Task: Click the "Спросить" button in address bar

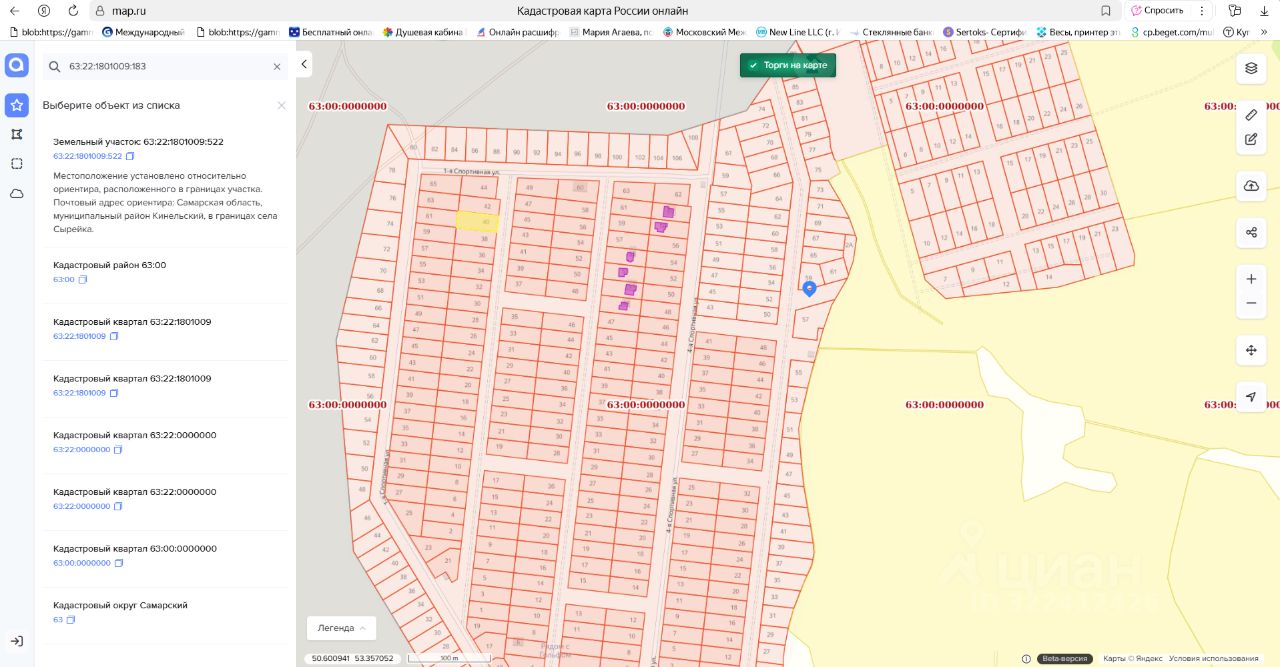Action: [x=1157, y=10]
